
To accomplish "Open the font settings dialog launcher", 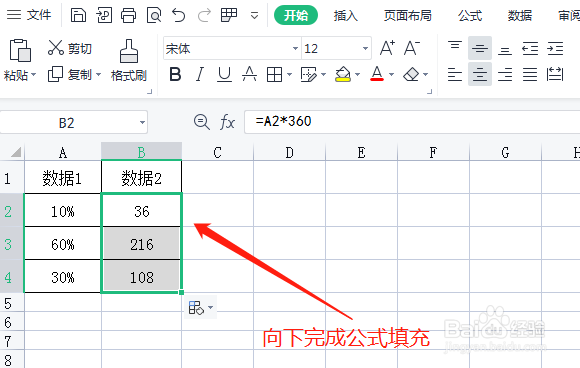I will [429, 91].
